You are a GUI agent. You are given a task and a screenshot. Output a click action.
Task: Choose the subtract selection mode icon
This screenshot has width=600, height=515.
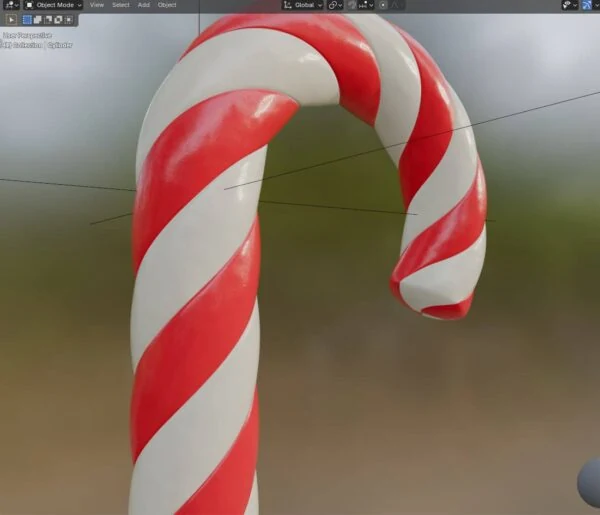(48, 20)
